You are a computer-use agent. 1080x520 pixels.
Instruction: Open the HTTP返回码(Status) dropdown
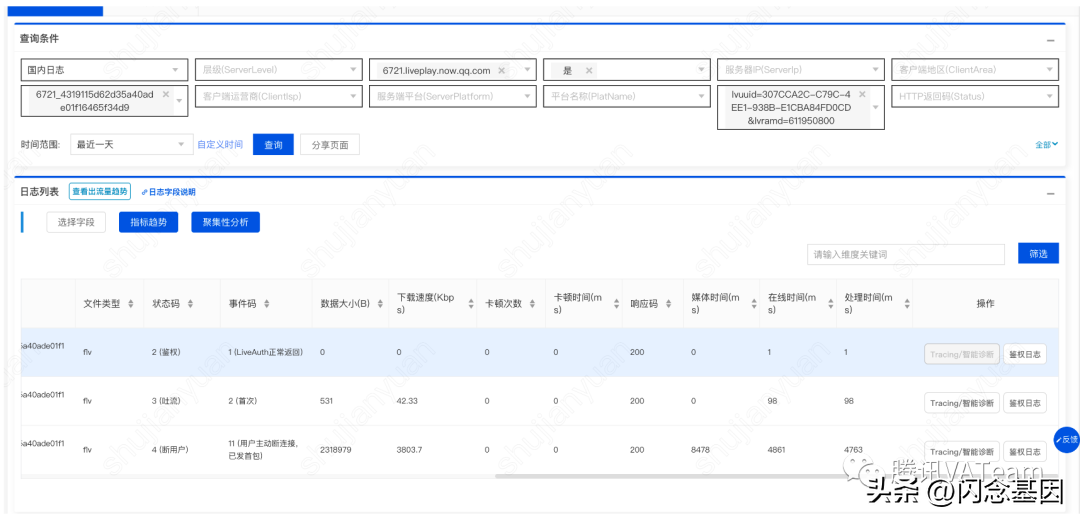point(975,96)
